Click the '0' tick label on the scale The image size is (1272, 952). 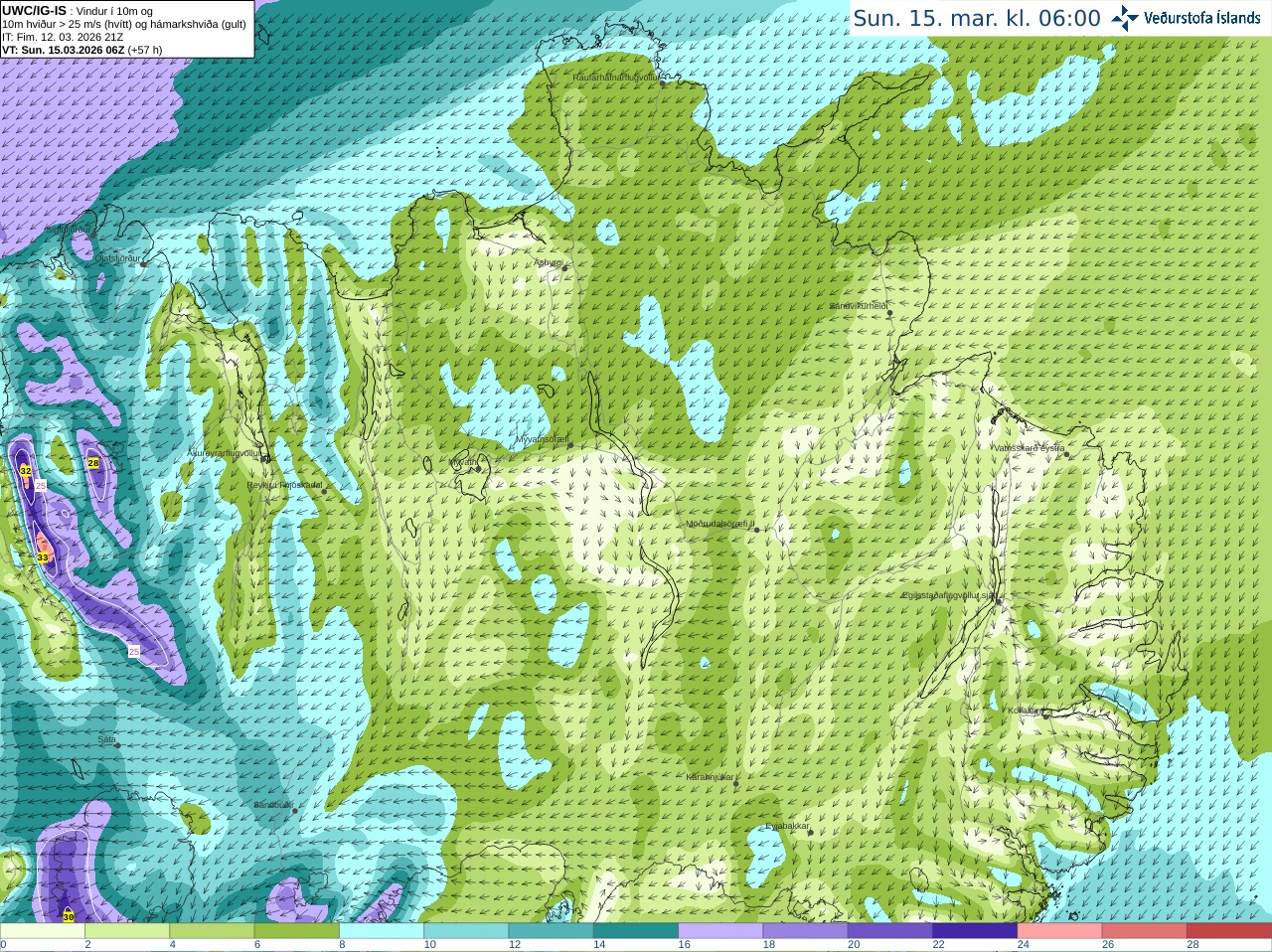3,945
